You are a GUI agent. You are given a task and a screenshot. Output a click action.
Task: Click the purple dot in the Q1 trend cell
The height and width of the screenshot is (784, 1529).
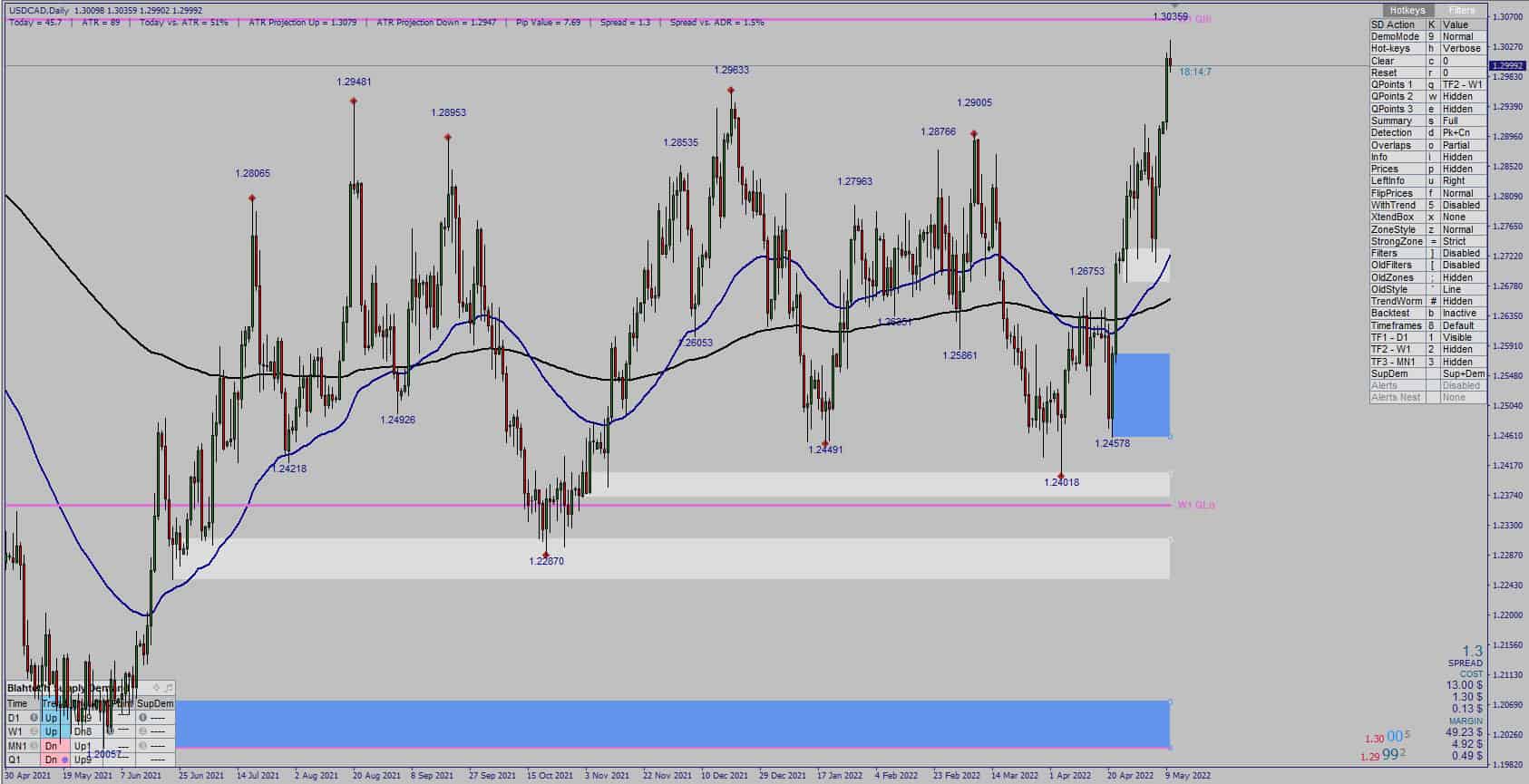pos(64,760)
